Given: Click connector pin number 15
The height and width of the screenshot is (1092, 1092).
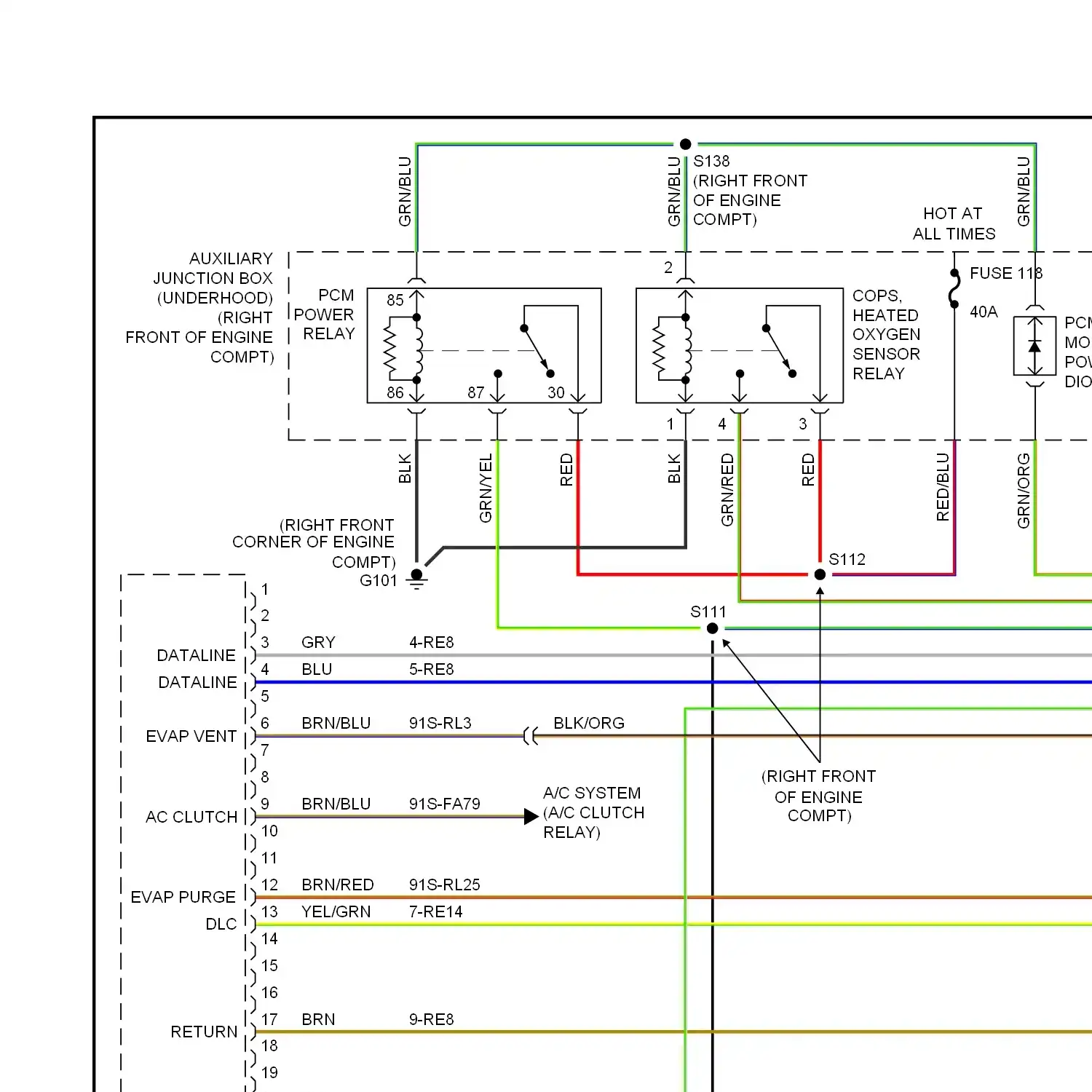Looking at the screenshot, I should coord(269,965).
